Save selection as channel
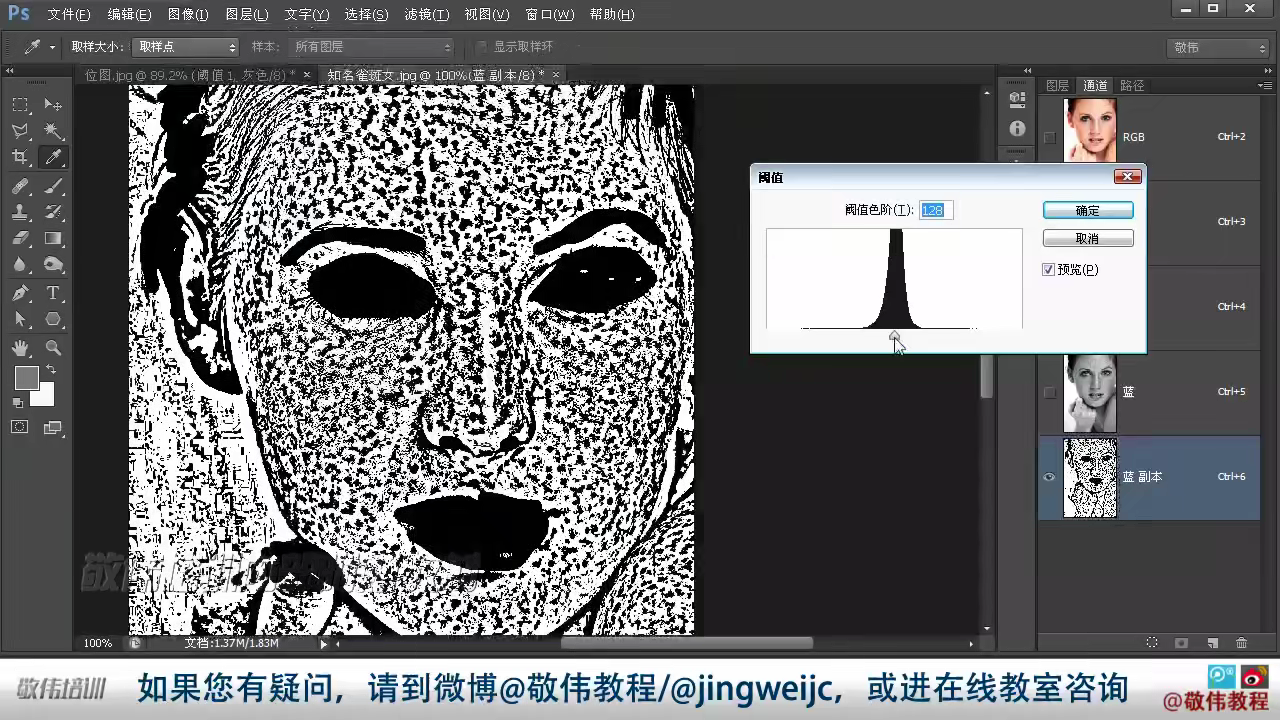The width and height of the screenshot is (1280, 720). pos(1181,643)
